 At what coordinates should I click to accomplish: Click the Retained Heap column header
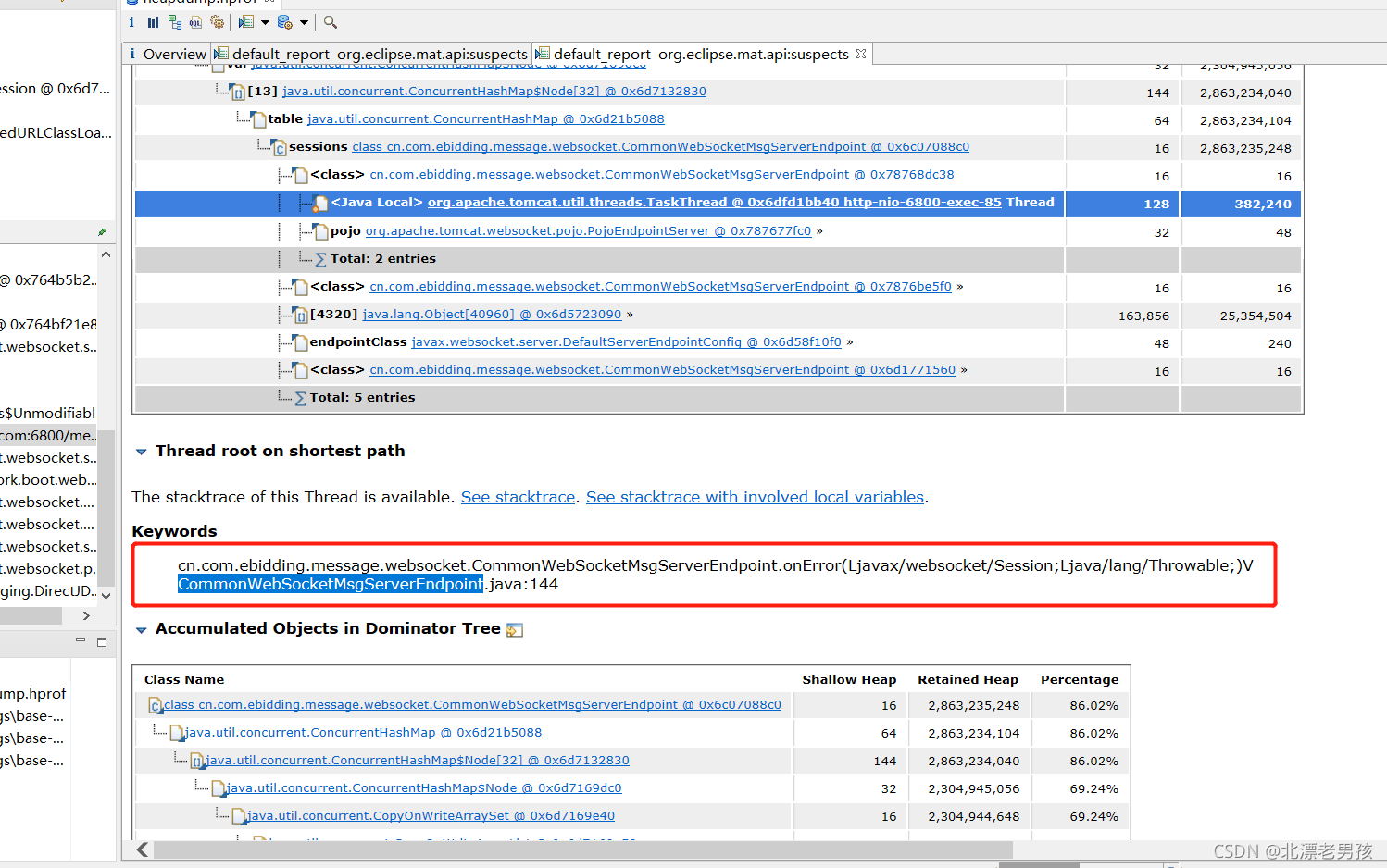point(968,679)
